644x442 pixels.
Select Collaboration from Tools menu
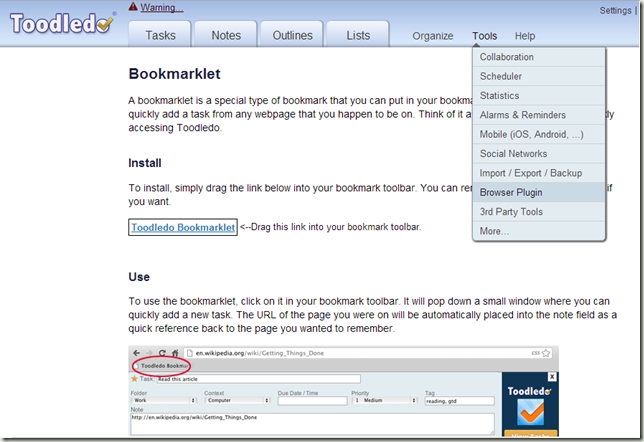pyautogui.click(x=539, y=57)
